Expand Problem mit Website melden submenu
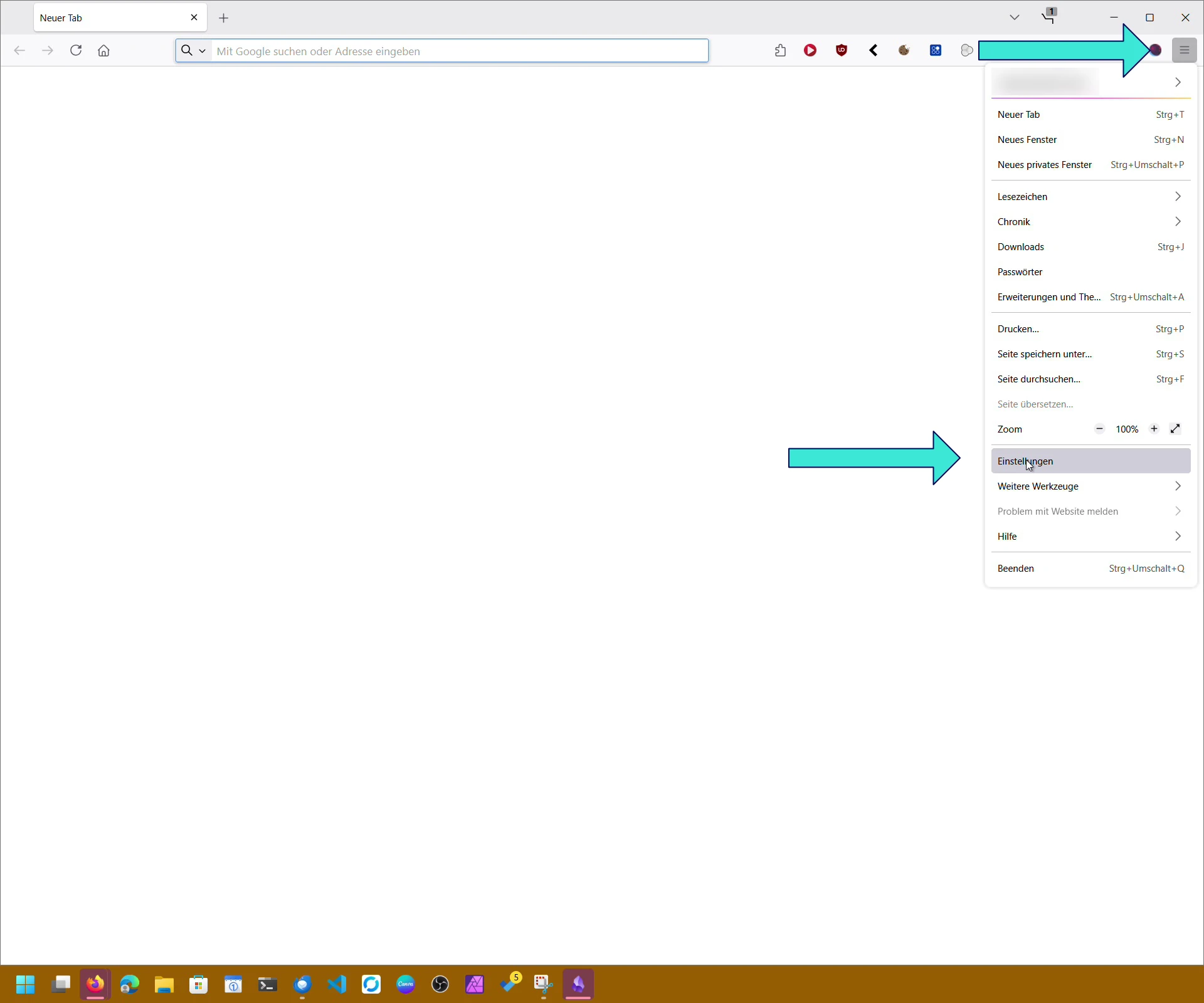The width and height of the screenshot is (1204, 1003). click(x=1091, y=512)
